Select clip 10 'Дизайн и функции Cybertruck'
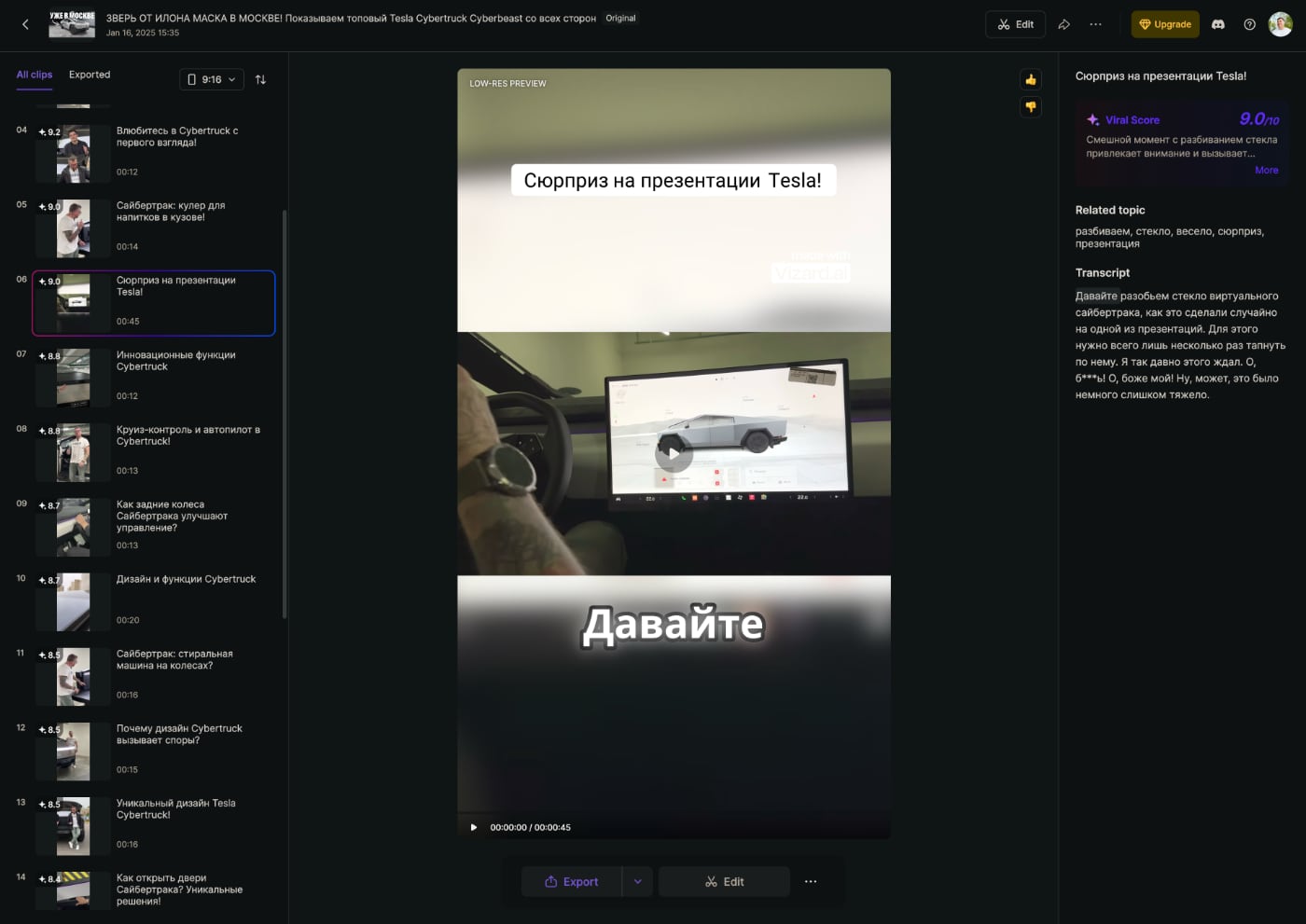Image resolution: width=1306 pixels, height=924 pixels. [154, 601]
